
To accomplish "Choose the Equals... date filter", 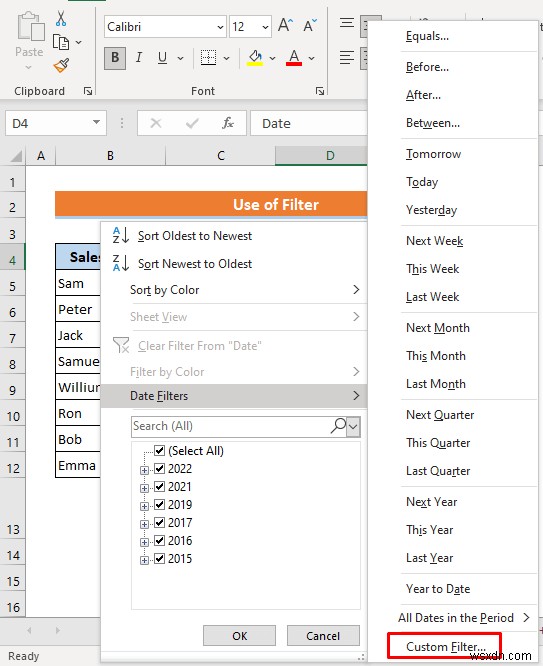I will point(427,36).
